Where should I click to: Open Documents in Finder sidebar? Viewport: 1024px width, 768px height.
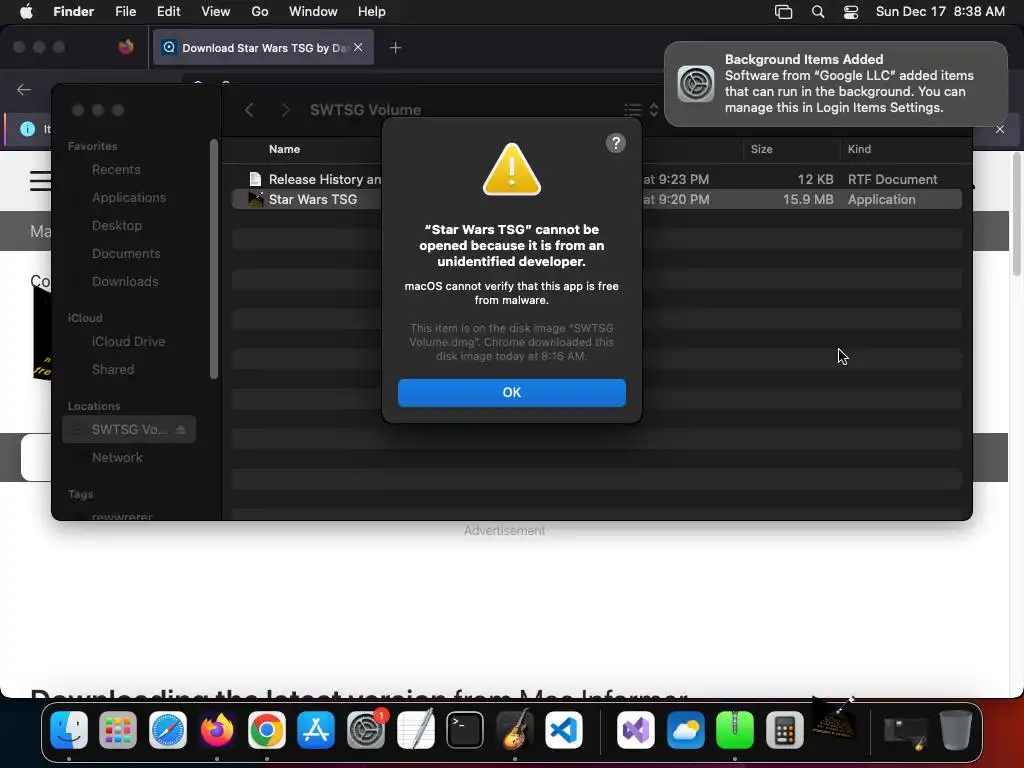(125, 253)
